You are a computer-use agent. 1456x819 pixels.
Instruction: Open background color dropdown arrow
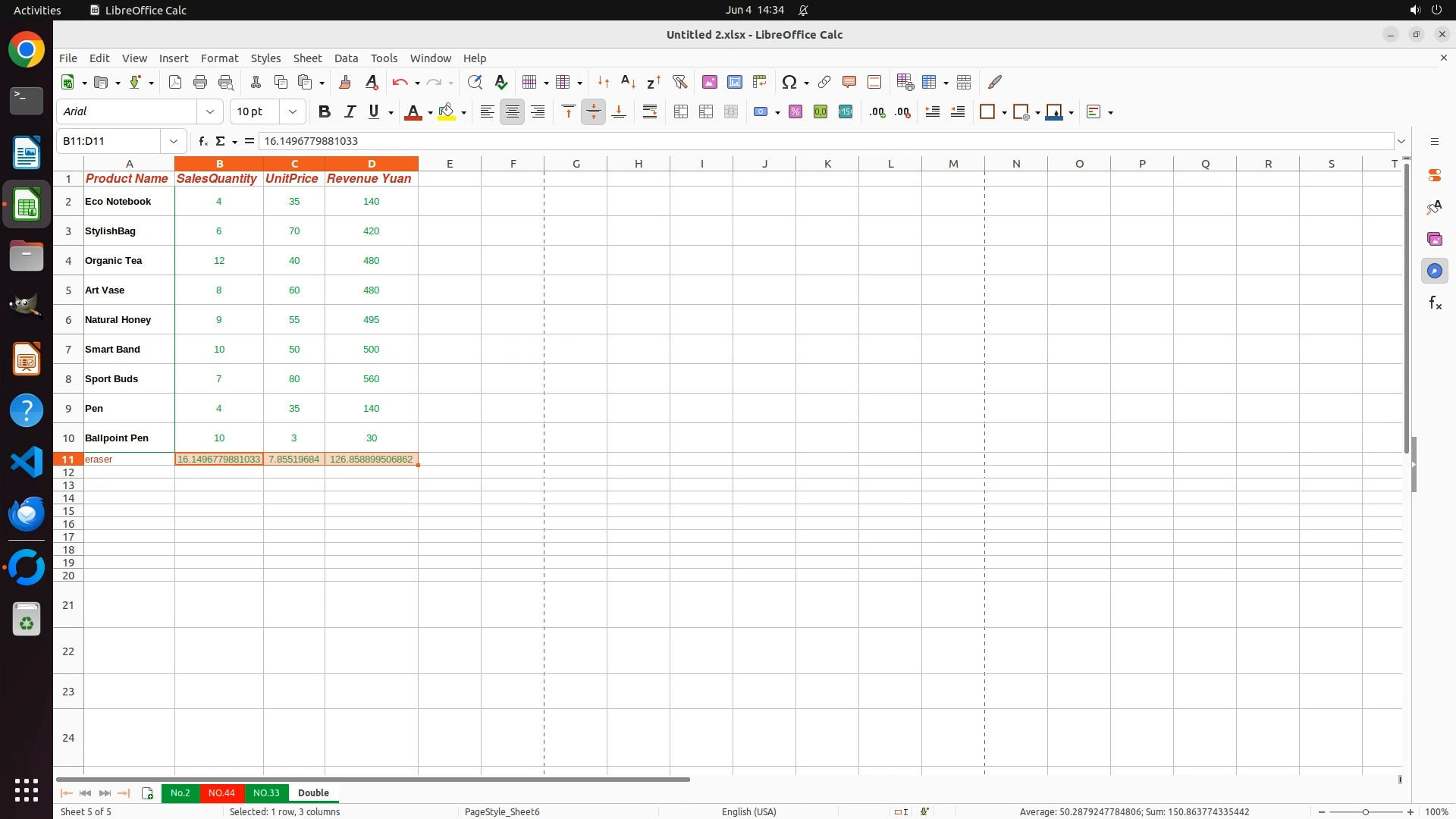[463, 112]
